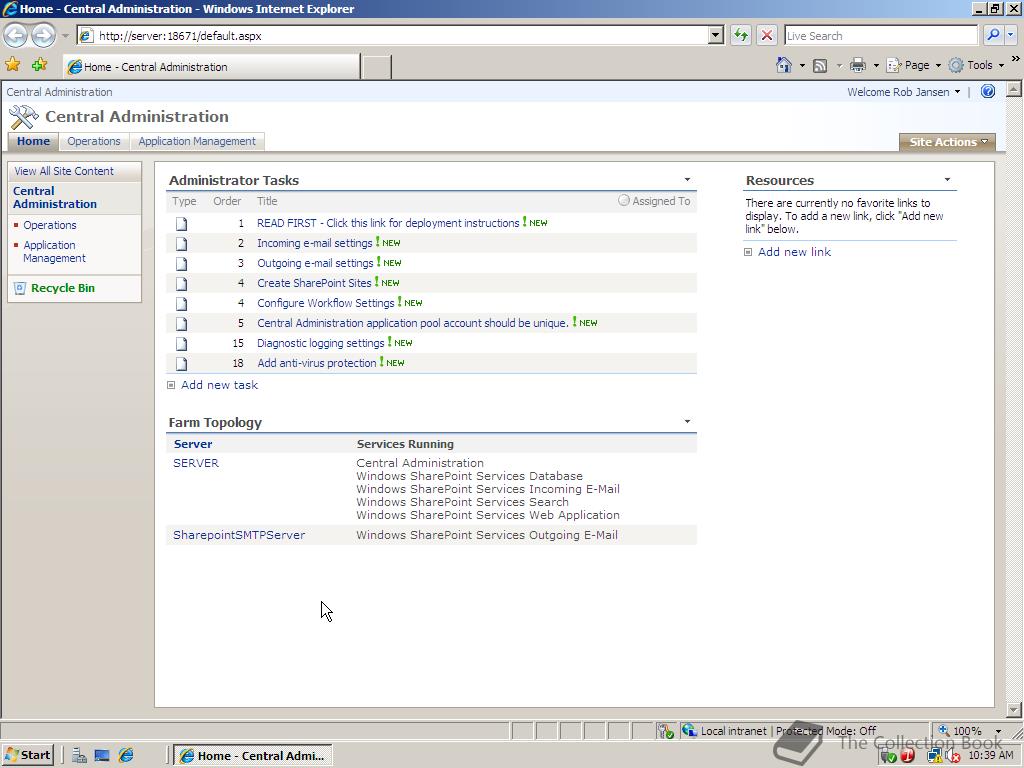Click the Server Manager quick launch icon
The height and width of the screenshot is (768, 1024).
point(79,756)
